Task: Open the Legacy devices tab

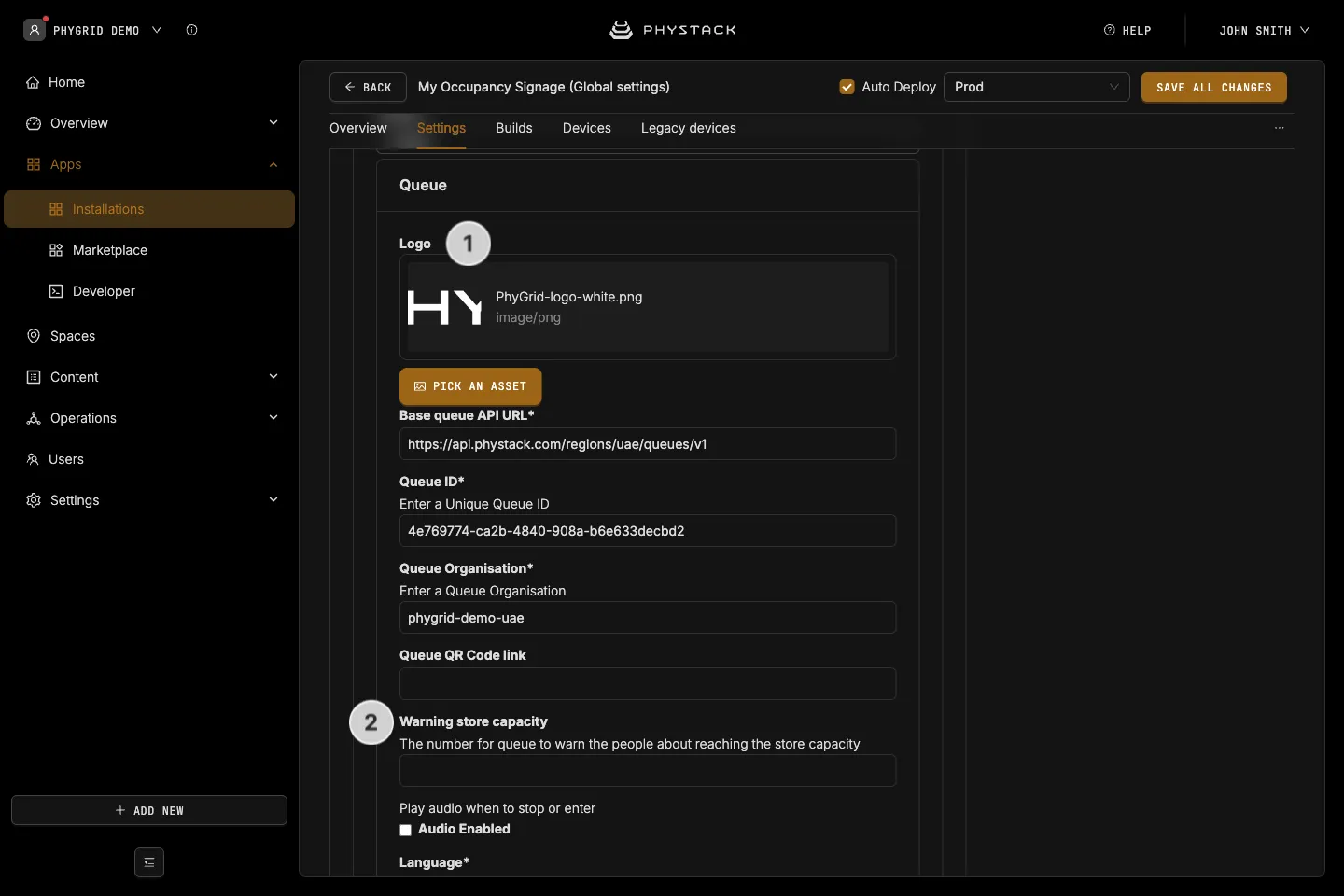Action: pos(689,128)
